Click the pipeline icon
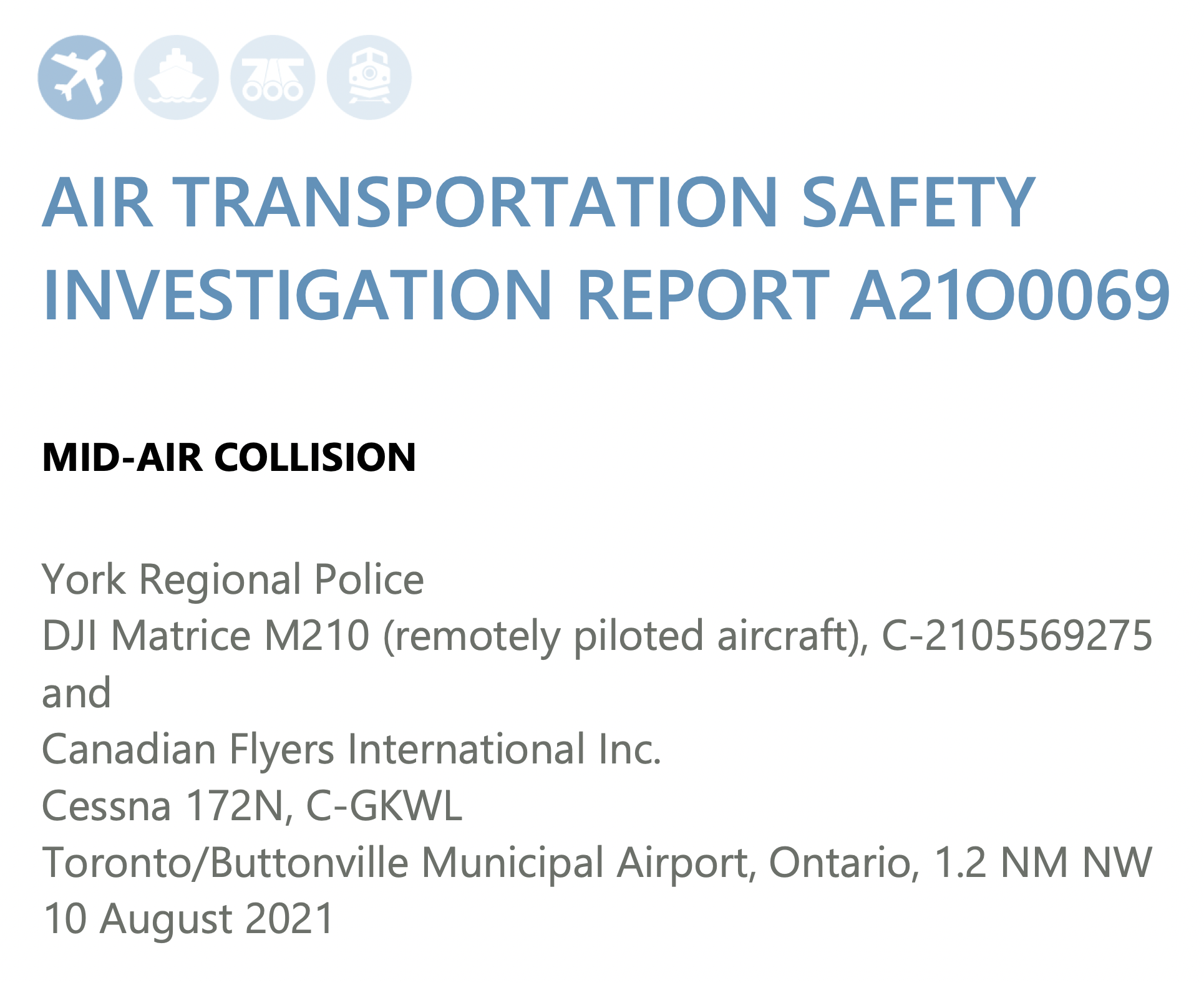Viewport: 1204px width, 983px height. click(273, 77)
